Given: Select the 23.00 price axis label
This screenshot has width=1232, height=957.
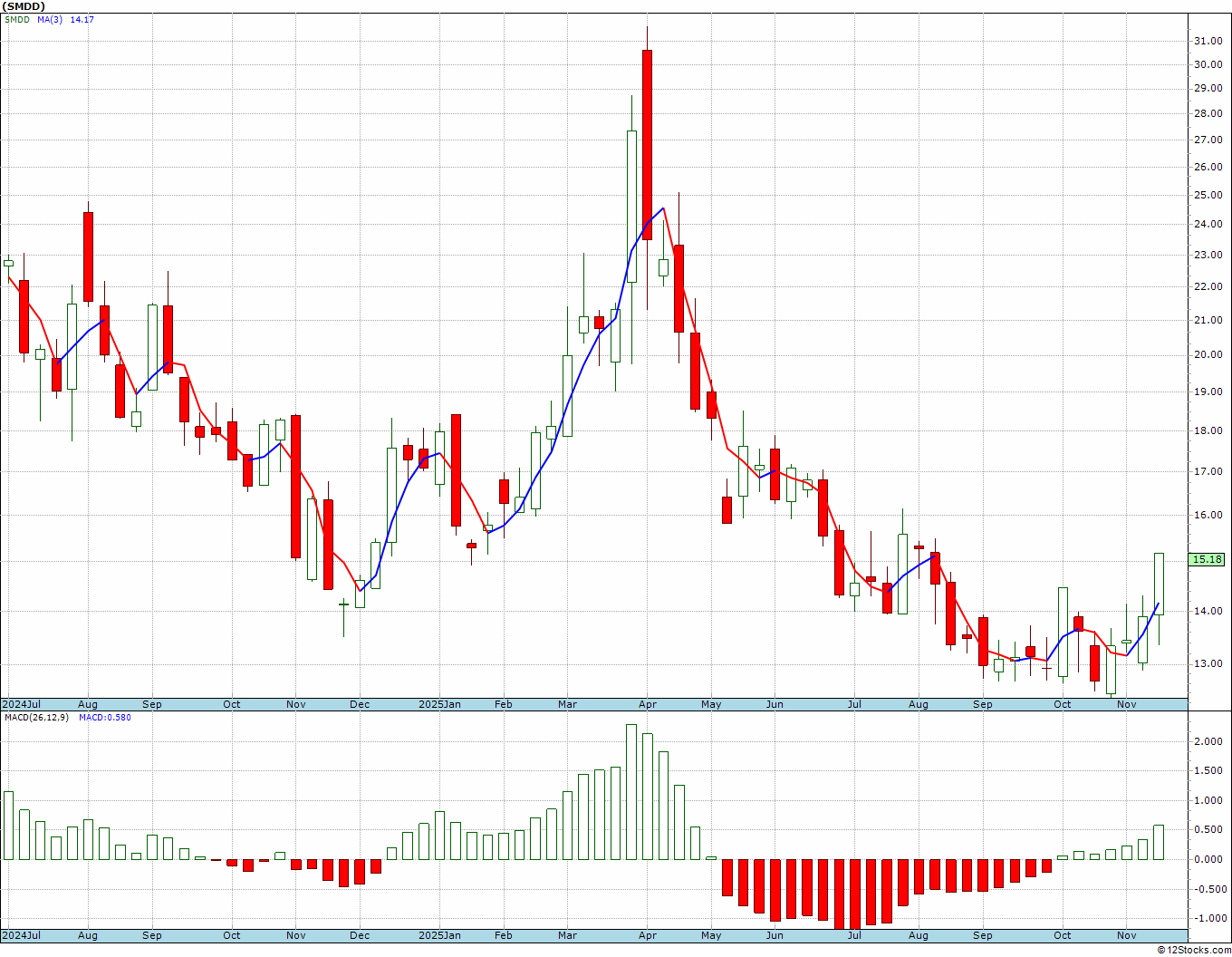Looking at the screenshot, I should tap(1208, 255).
